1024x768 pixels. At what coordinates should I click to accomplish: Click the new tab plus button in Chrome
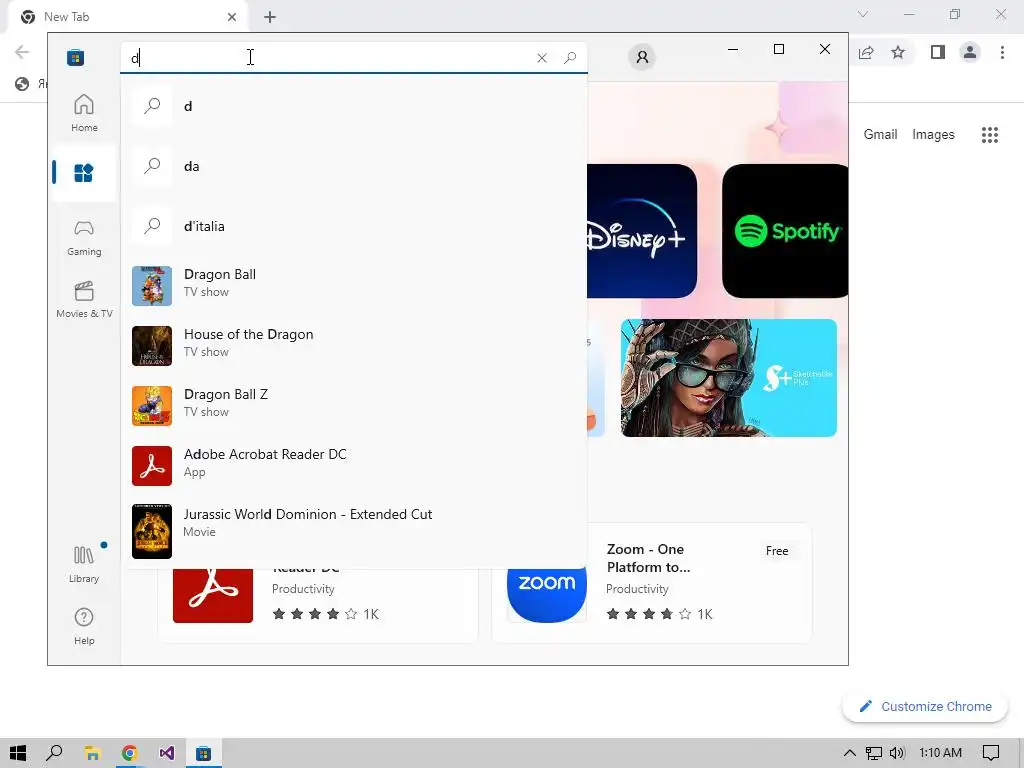pos(270,17)
